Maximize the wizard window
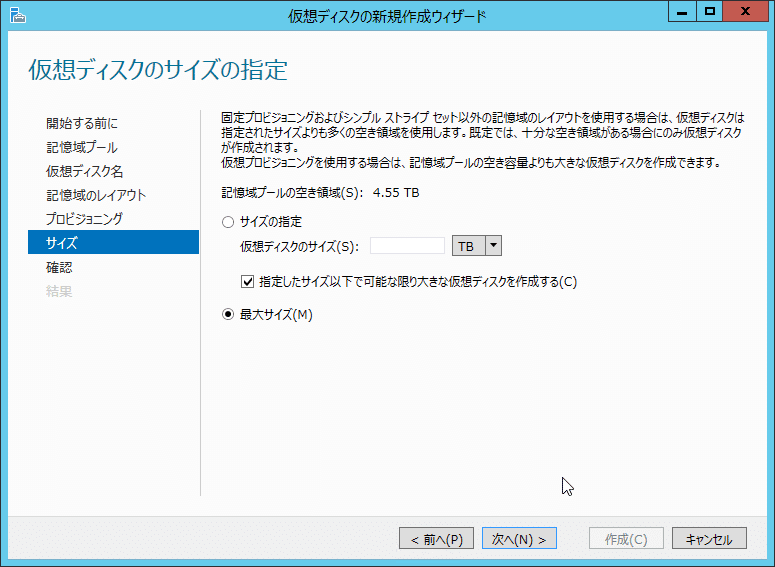The height and width of the screenshot is (567, 775). (710, 12)
